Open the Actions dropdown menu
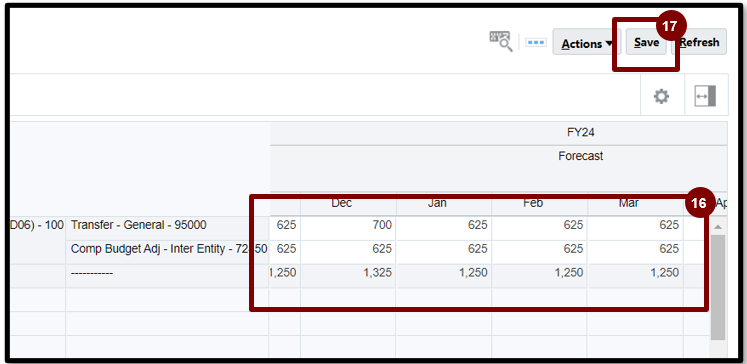Image resolution: width=747 pixels, height=364 pixels. [587, 43]
